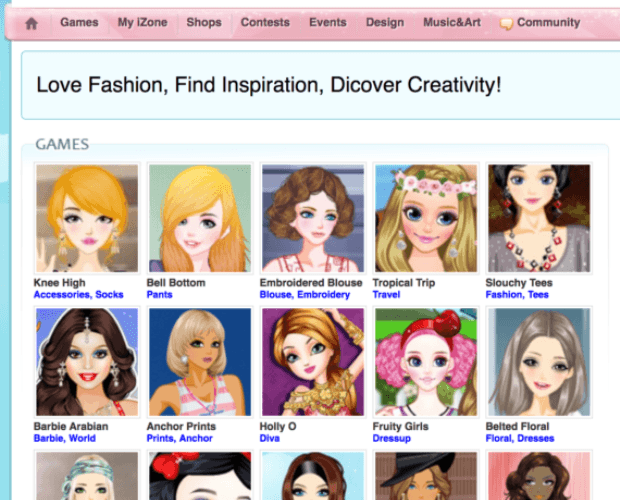Open the Shops menu item
620x500 pixels.
[204, 23]
